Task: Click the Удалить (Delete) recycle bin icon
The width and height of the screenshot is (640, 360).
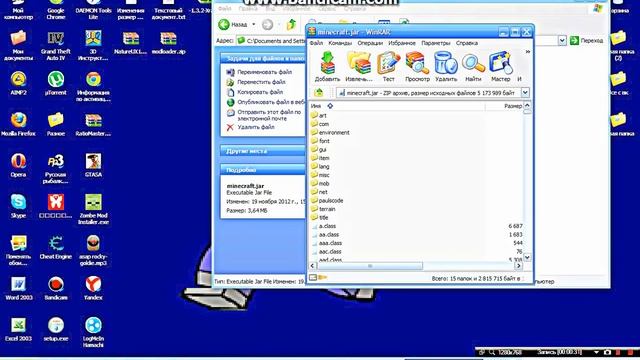Action: (x=446, y=67)
